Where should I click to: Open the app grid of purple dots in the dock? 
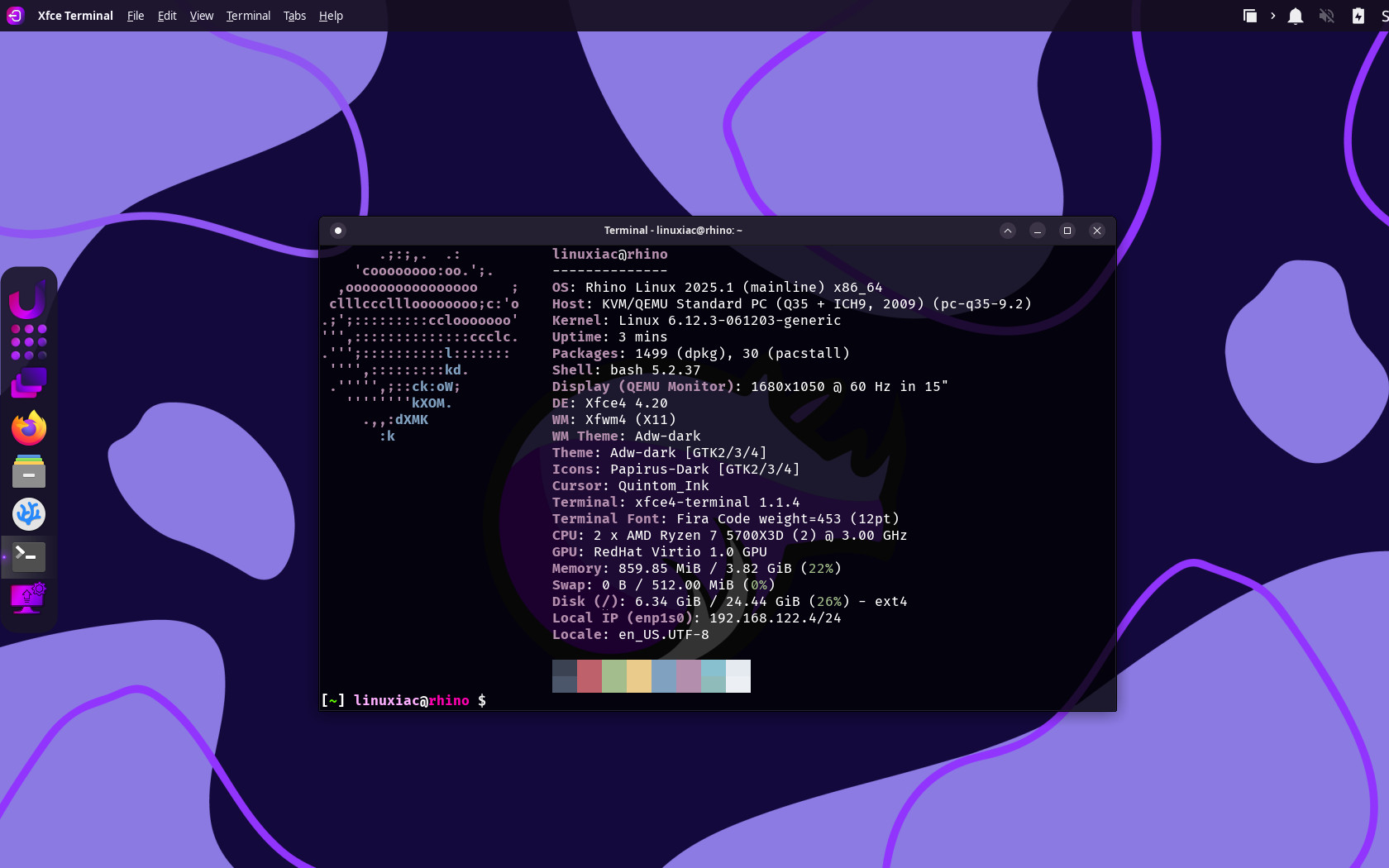(29, 342)
